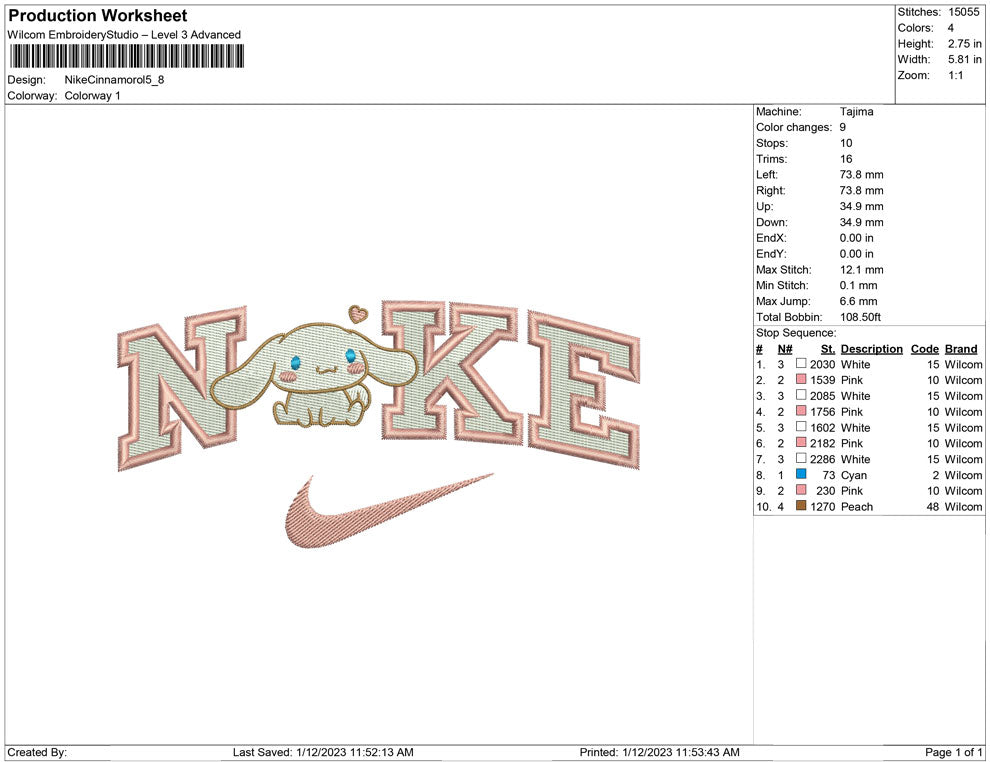
Task: Click the Zoom value '1:1'
Action: [955, 75]
